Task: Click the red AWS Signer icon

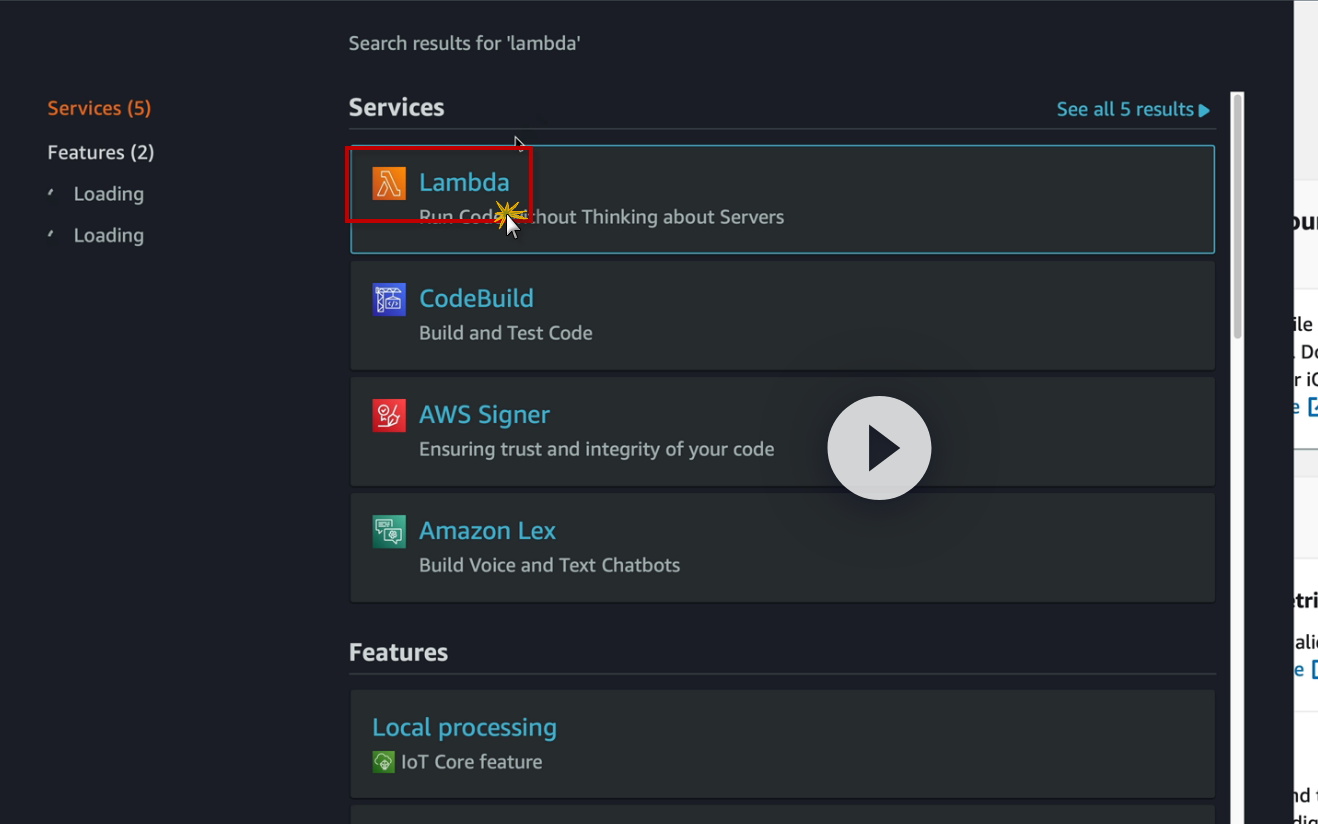Action: point(389,415)
